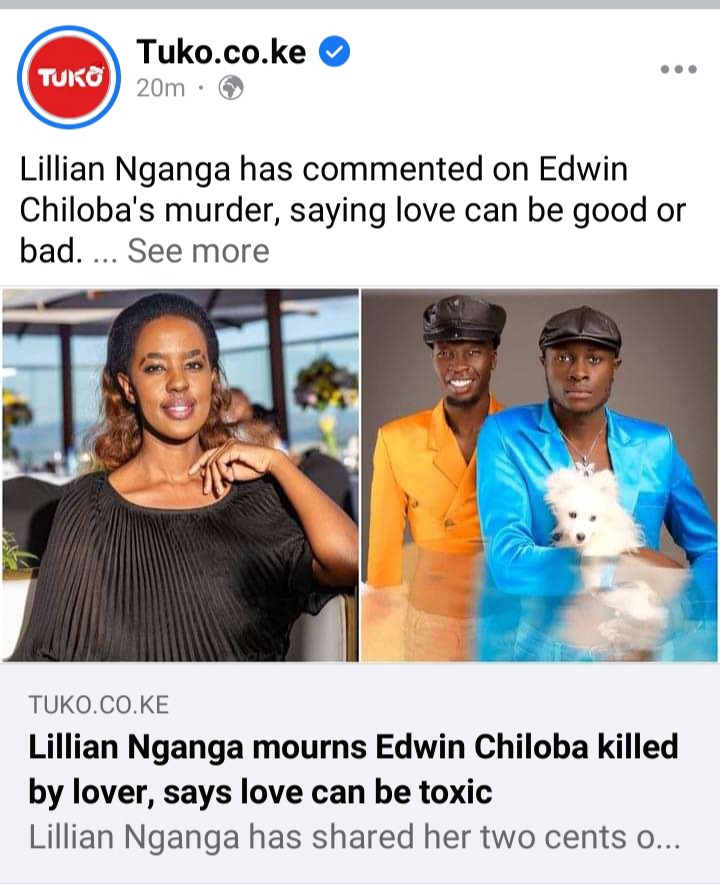Open the three-dot post options menu

point(679,69)
